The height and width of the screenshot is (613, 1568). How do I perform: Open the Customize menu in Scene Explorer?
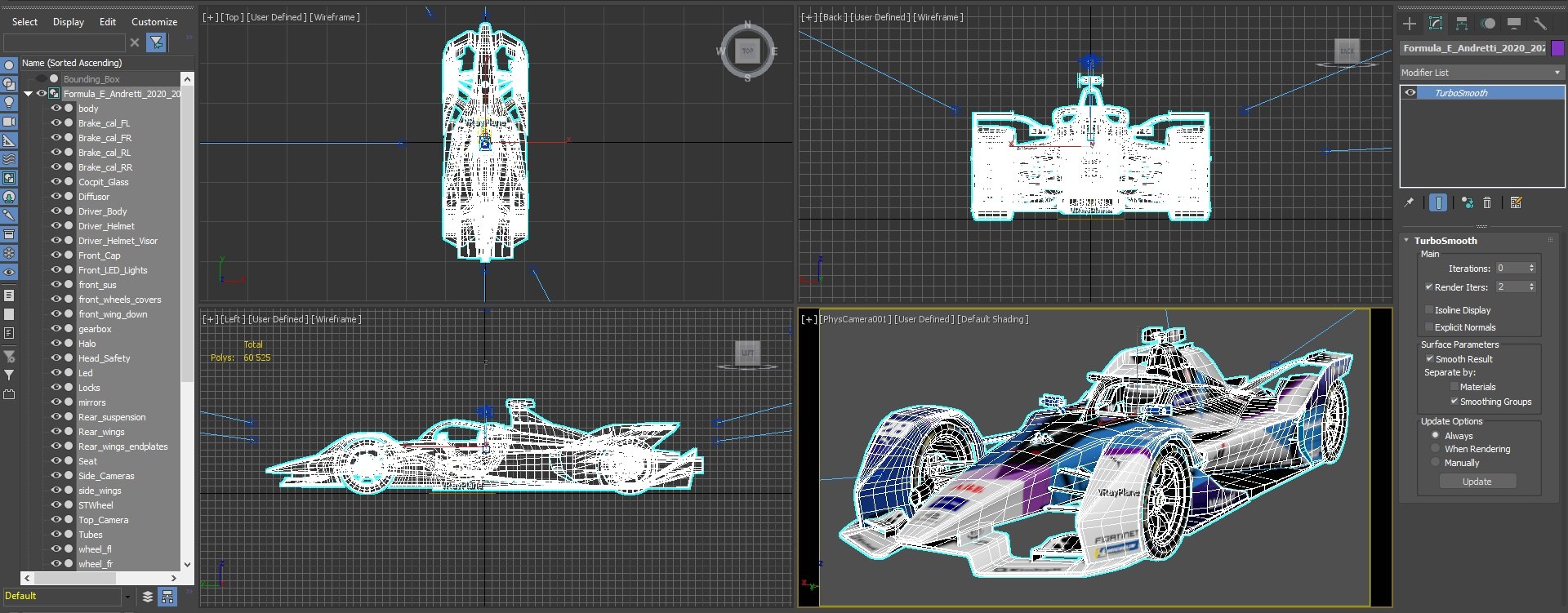pos(154,22)
